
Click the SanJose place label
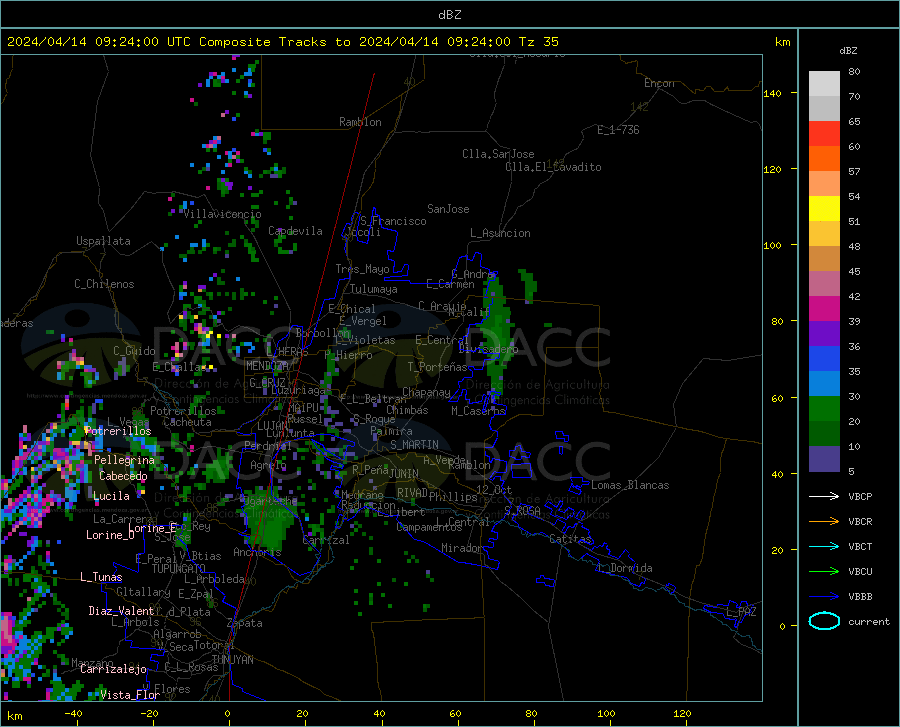click(x=448, y=209)
